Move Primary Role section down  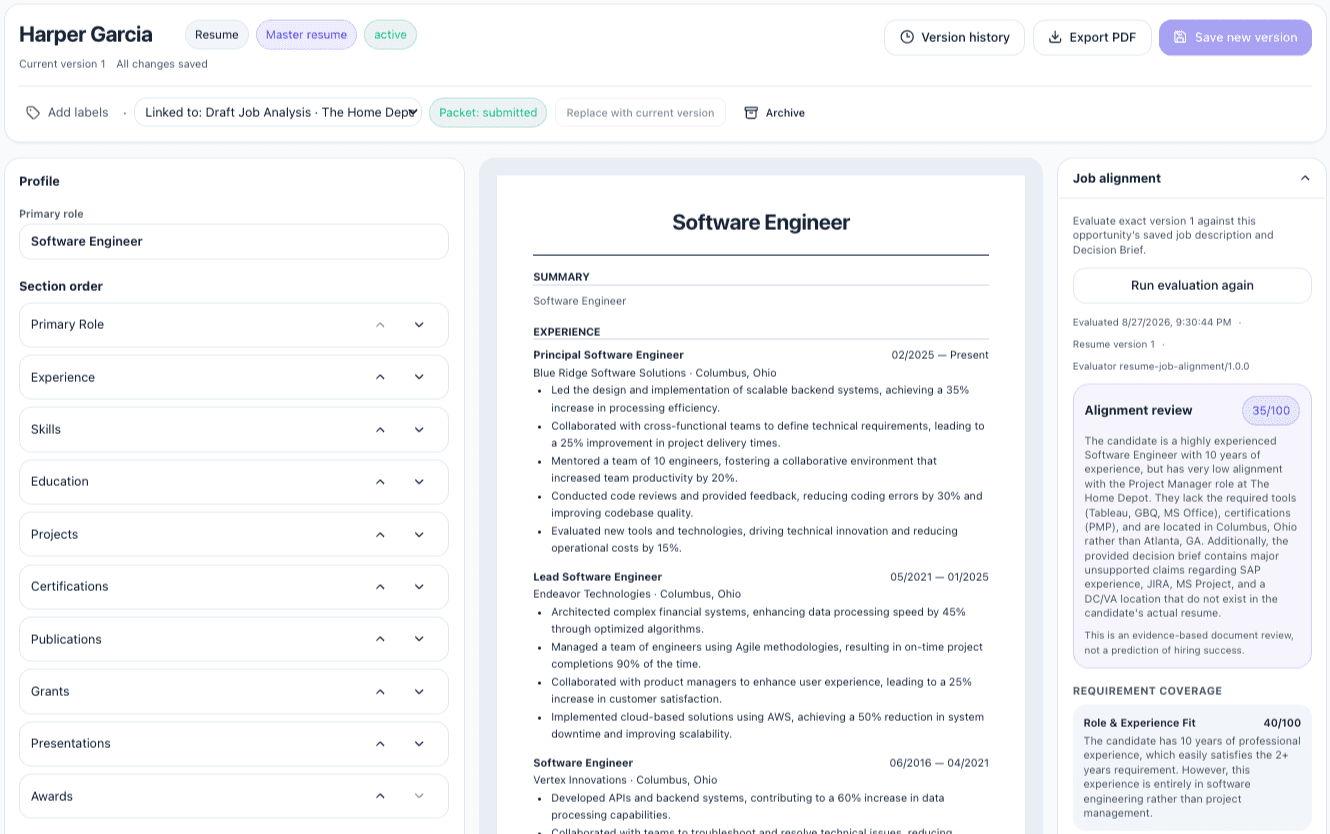click(419, 325)
